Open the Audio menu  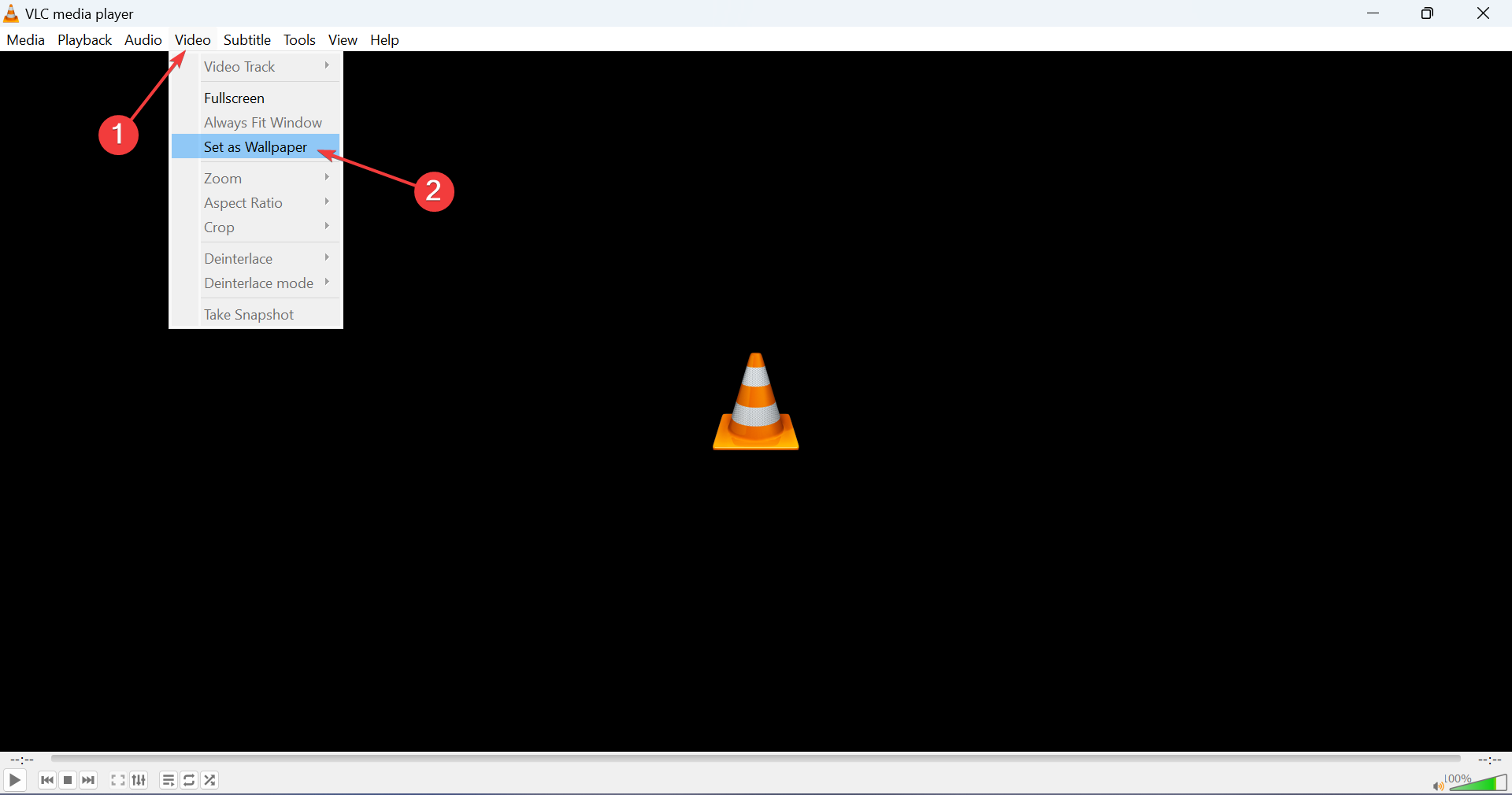tap(143, 39)
